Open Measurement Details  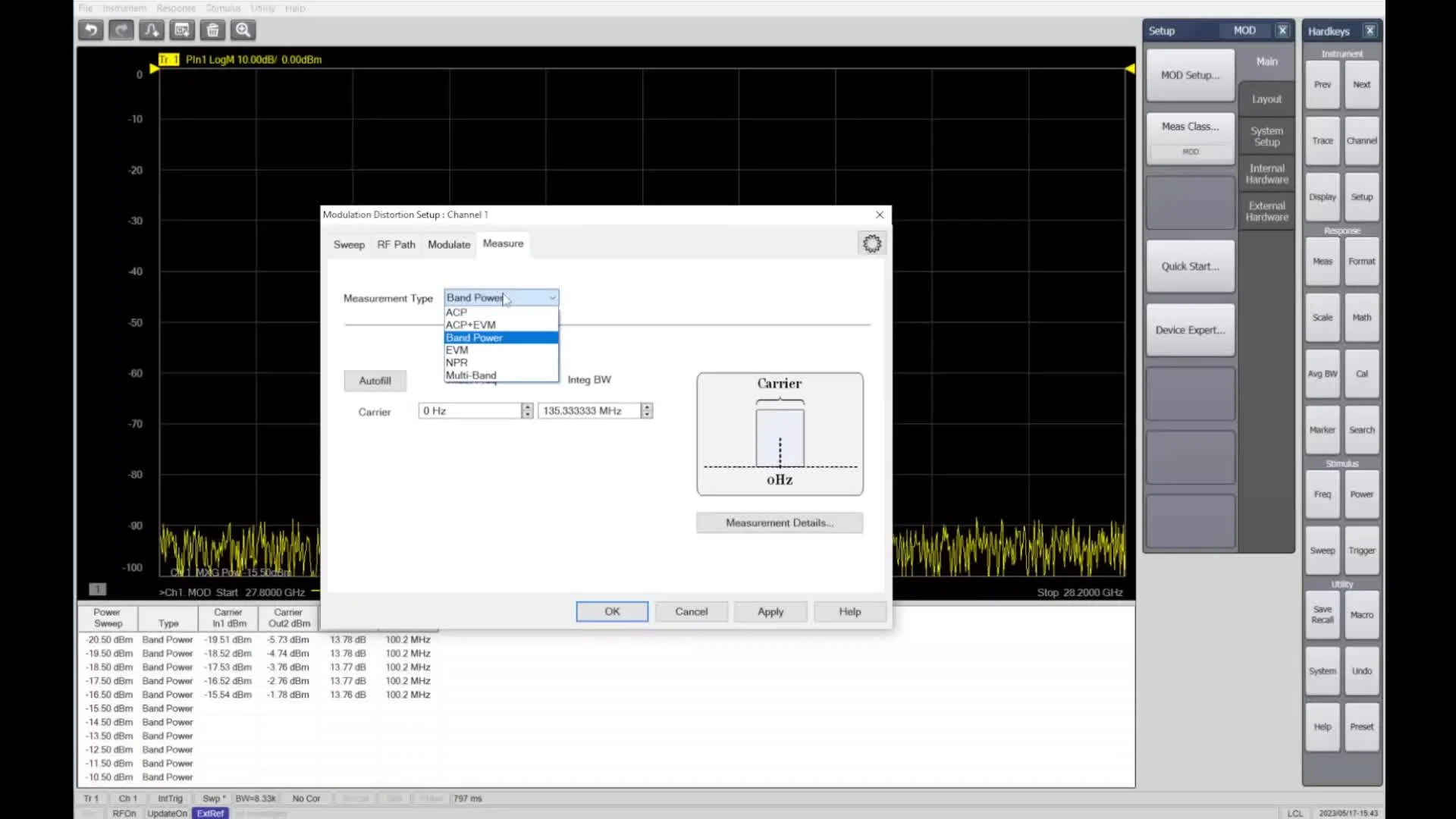tap(780, 522)
